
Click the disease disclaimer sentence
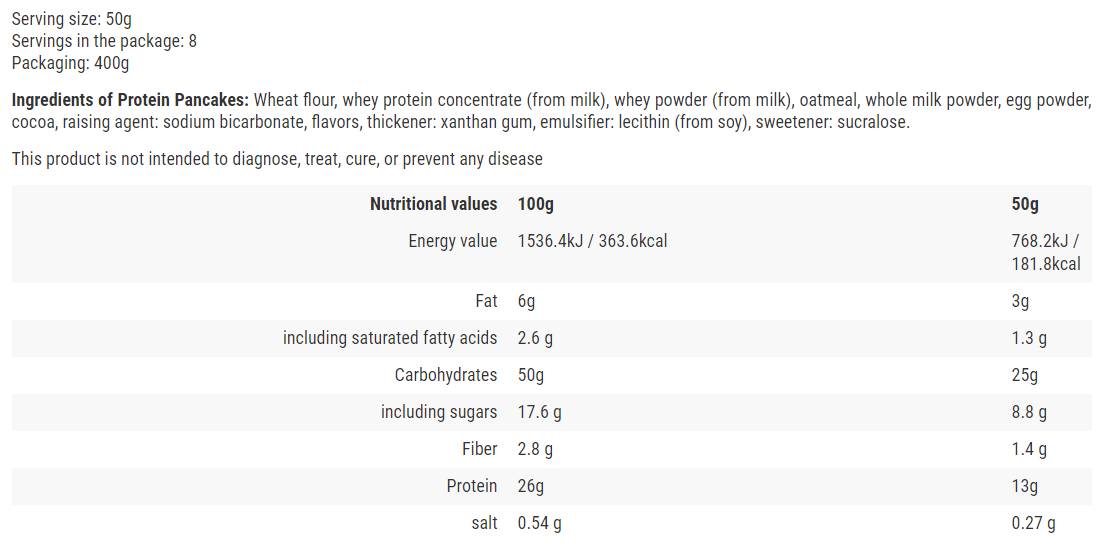(x=277, y=159)
